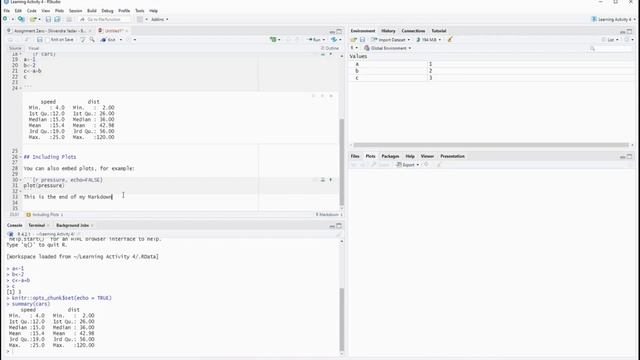Open the Knit options dropdown arrow
The width and height of the screenshot is (640, 360).
[121, 40]
